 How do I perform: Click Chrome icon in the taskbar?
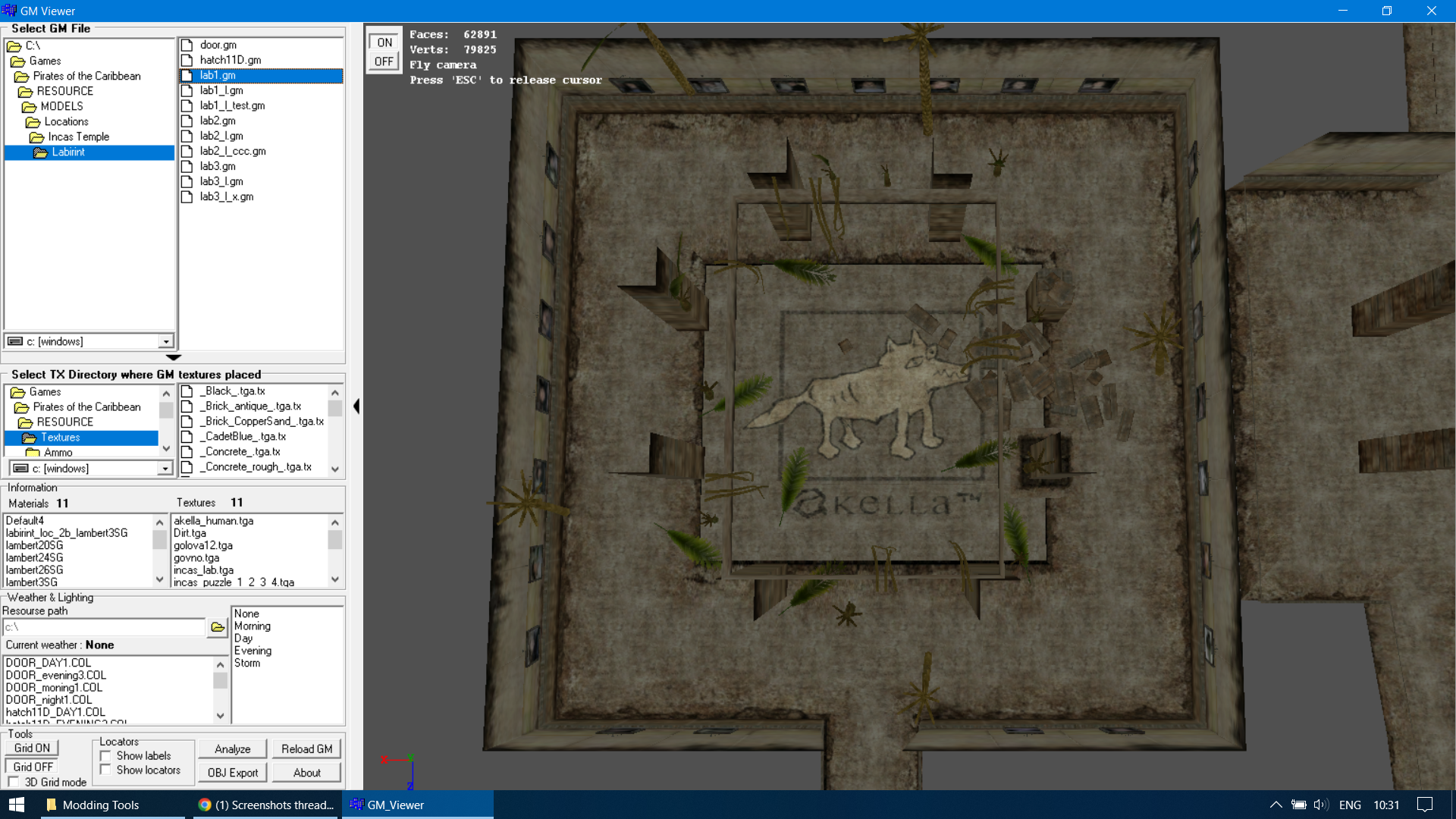pos(204,805)
